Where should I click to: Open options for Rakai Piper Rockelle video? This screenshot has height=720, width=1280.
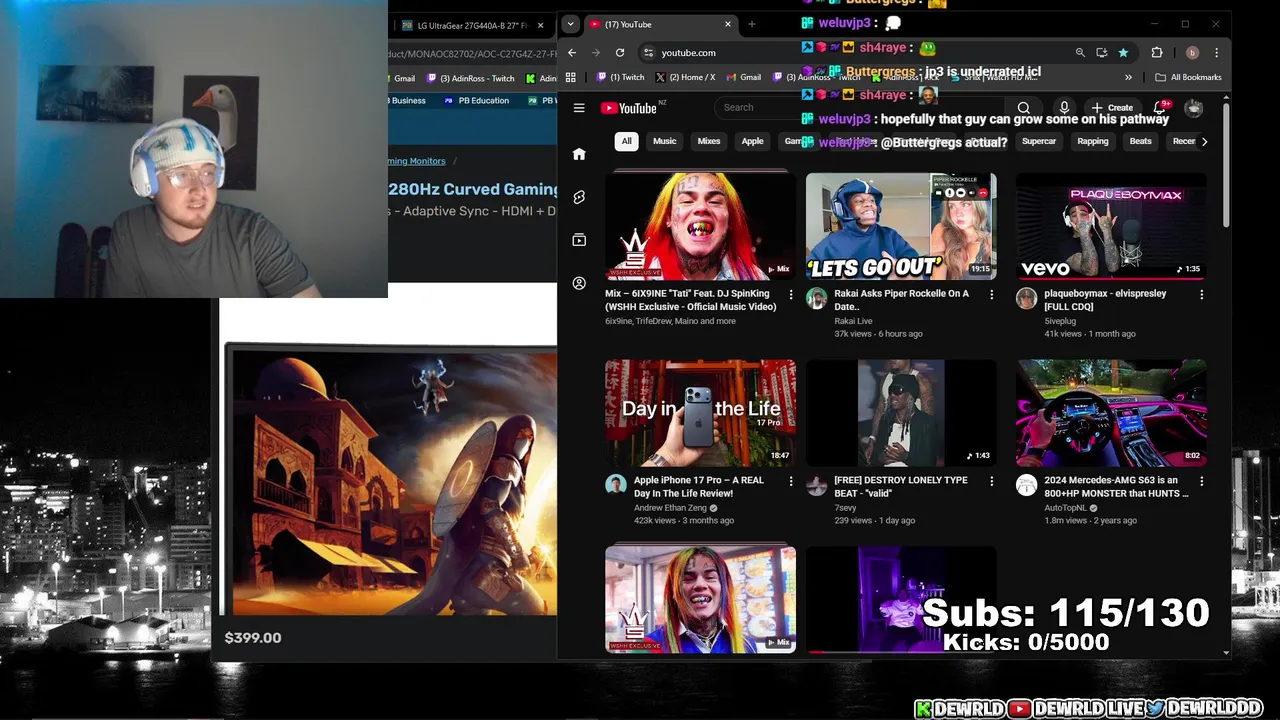992,294
